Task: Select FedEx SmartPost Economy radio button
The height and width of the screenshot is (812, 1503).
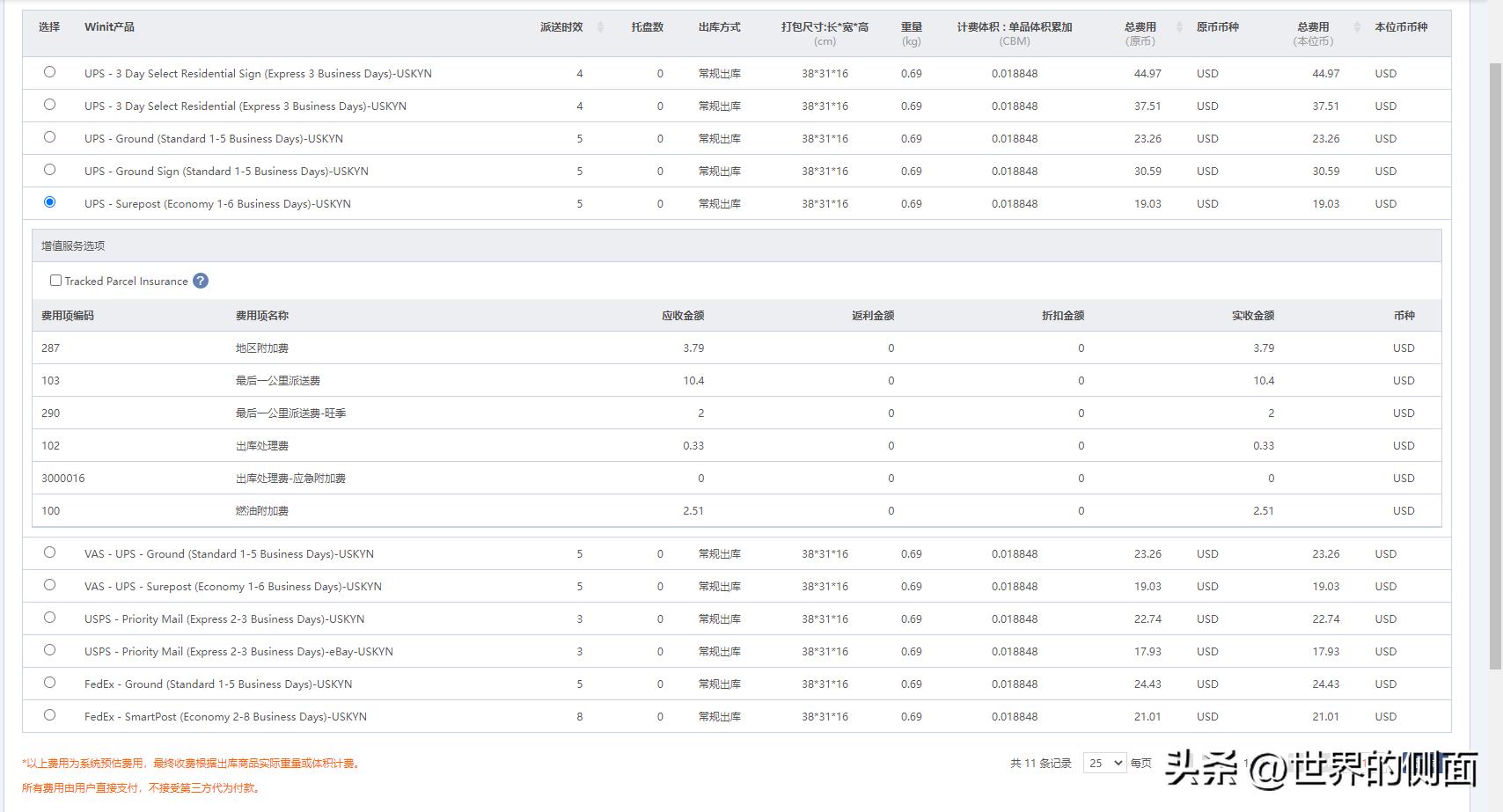Action: [x=49, y=715]
